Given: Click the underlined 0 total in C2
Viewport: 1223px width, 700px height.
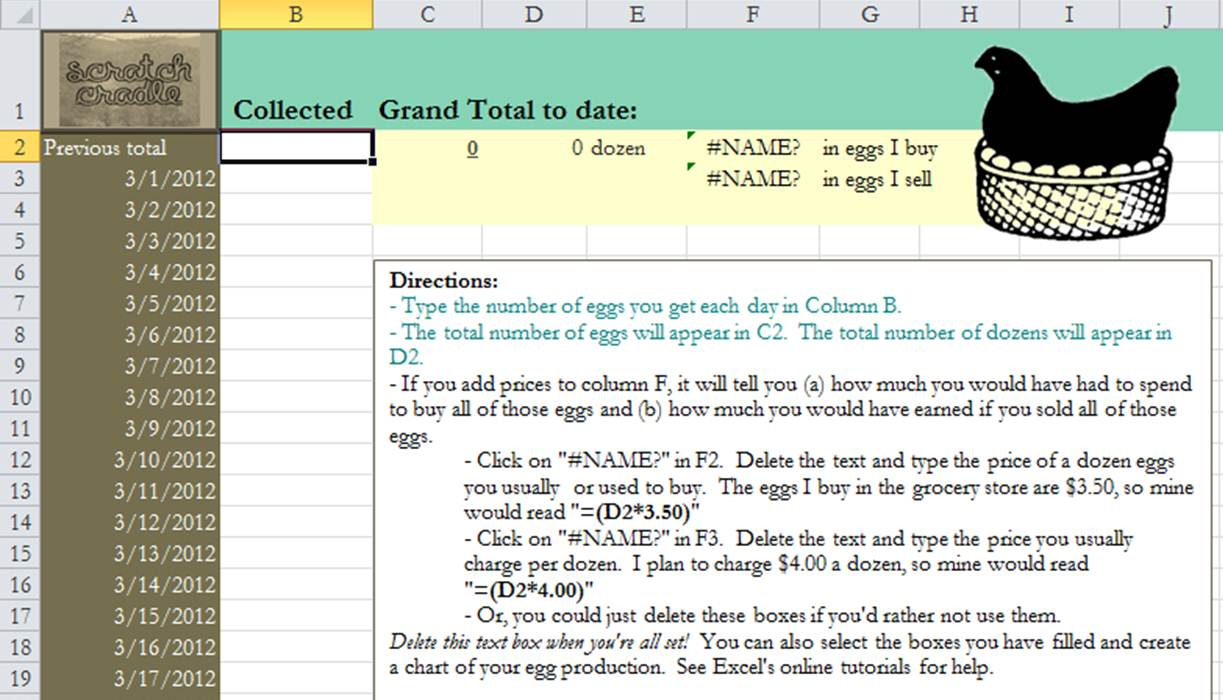Looking at the screenshot, I should (x=472, y=149).
